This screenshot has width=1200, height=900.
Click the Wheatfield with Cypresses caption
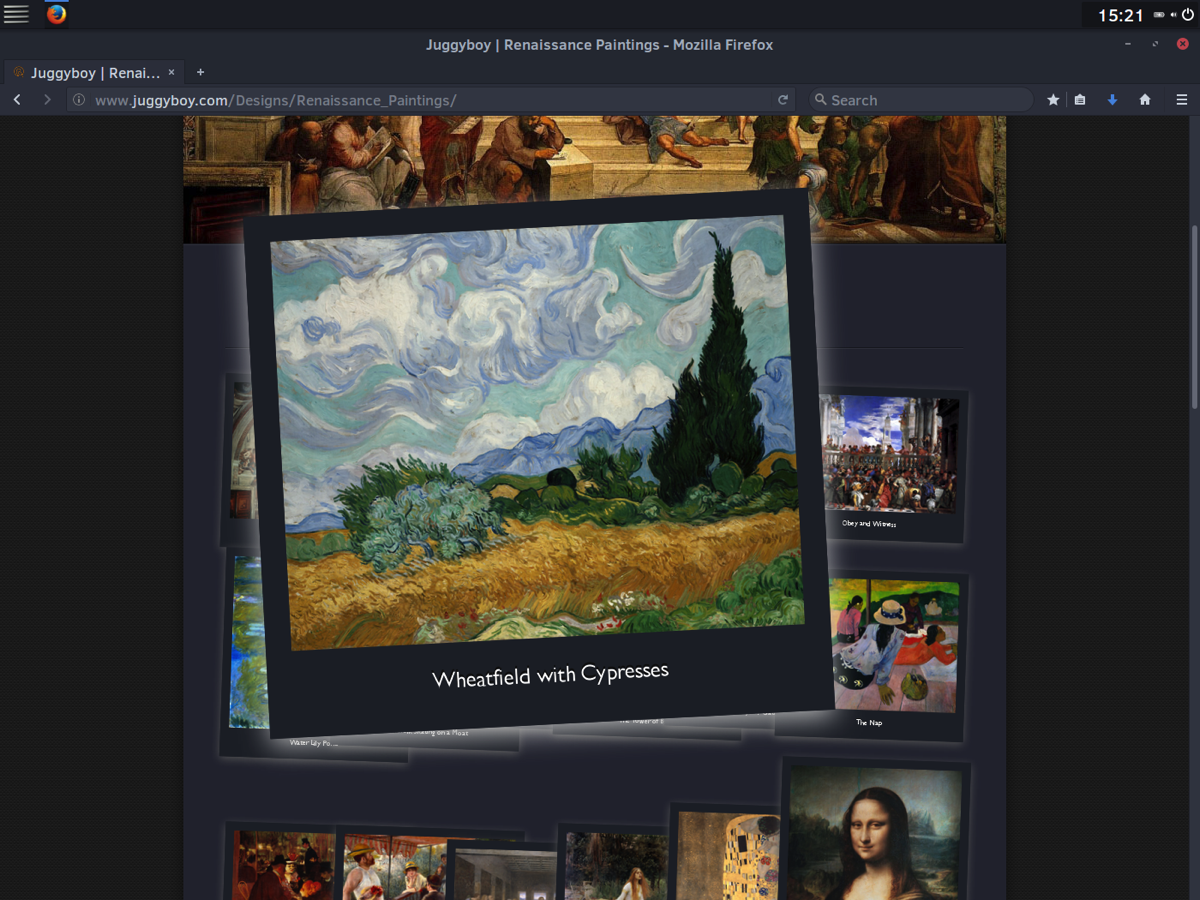550,677
